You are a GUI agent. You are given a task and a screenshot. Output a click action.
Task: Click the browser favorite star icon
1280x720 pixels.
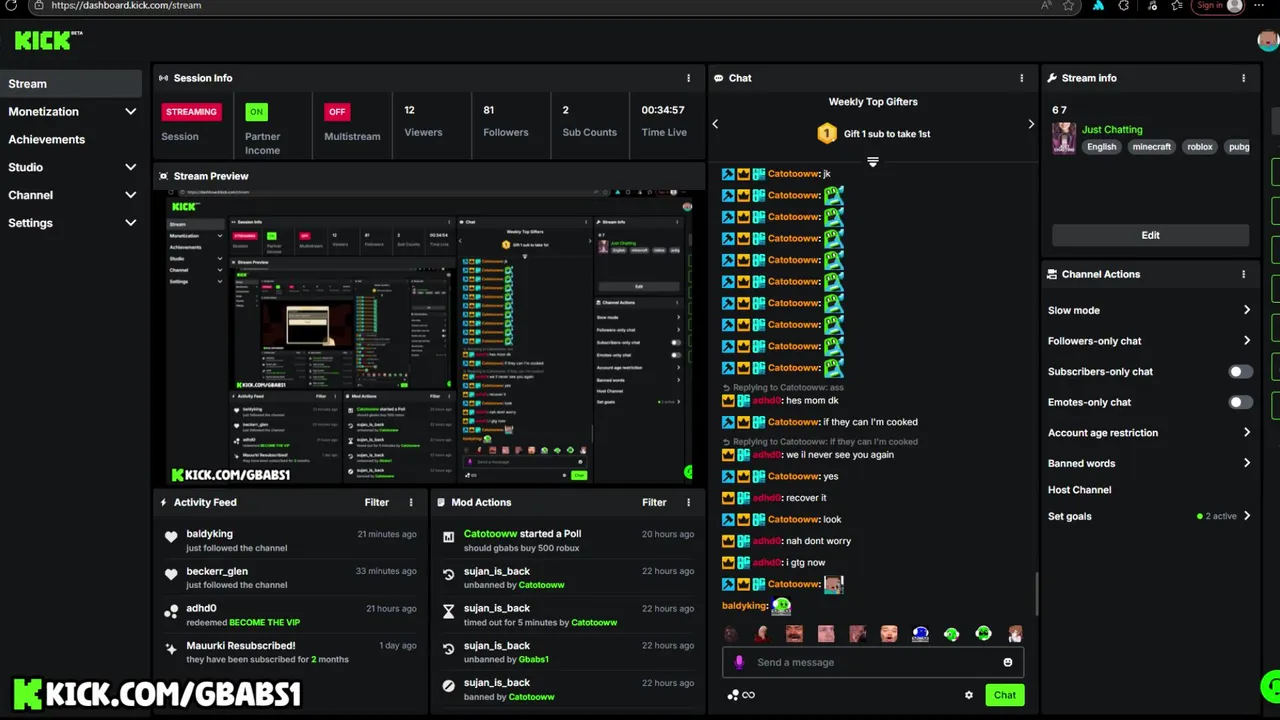[1068, 5]
